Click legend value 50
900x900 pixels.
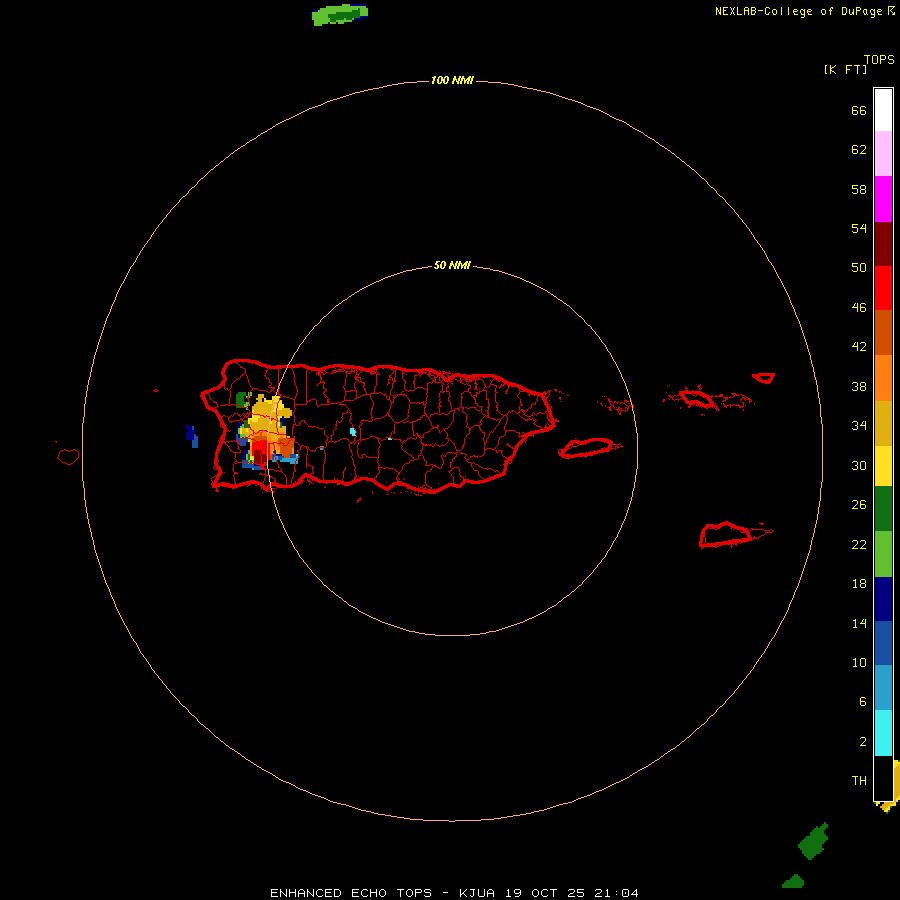click(859, 267)
